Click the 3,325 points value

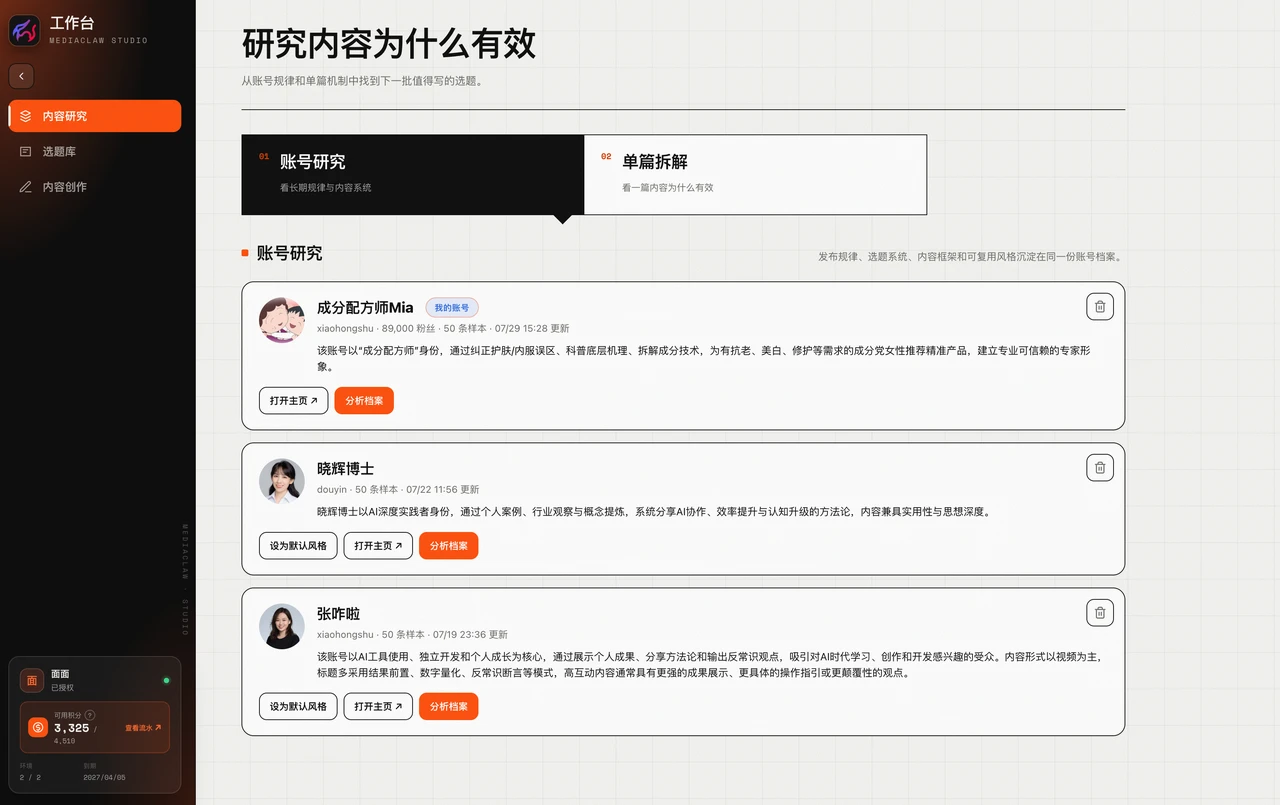72,728
